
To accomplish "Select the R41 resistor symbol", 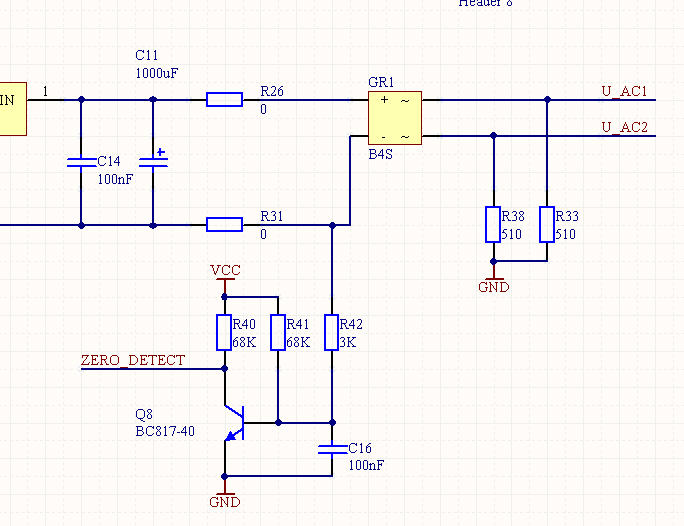I will [278, 332].
